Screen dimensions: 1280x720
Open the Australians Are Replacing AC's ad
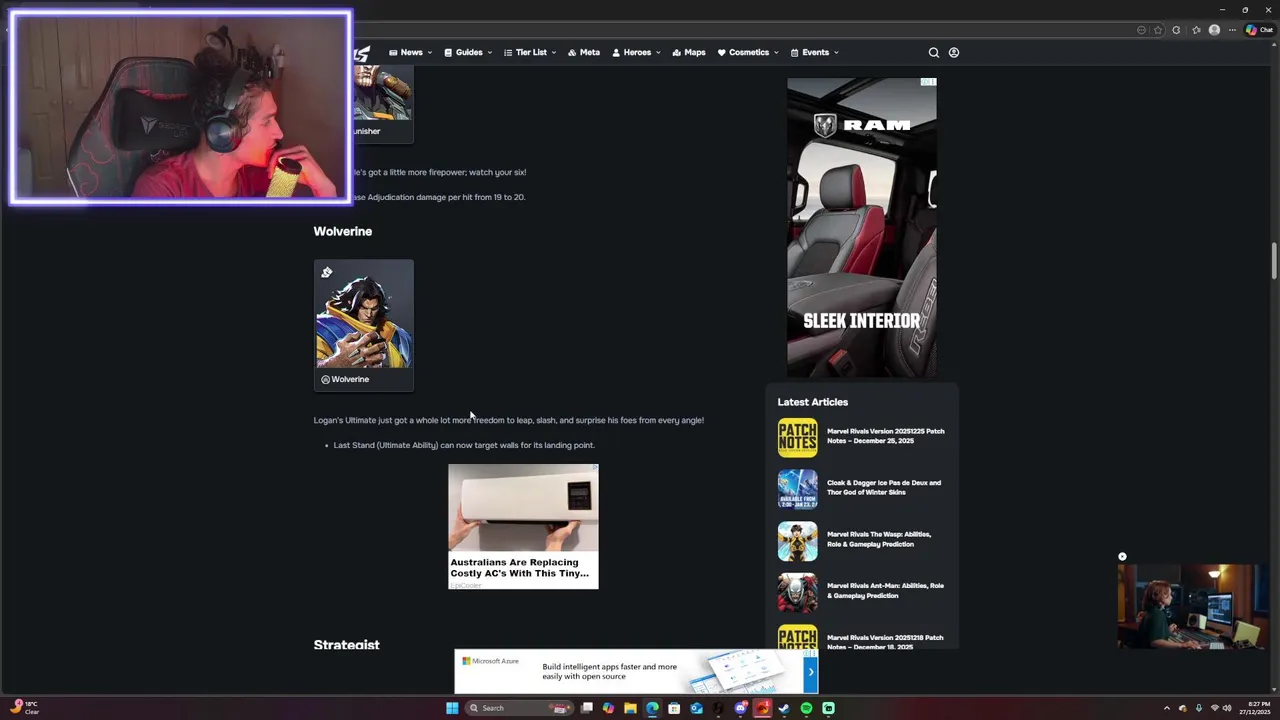523,526
